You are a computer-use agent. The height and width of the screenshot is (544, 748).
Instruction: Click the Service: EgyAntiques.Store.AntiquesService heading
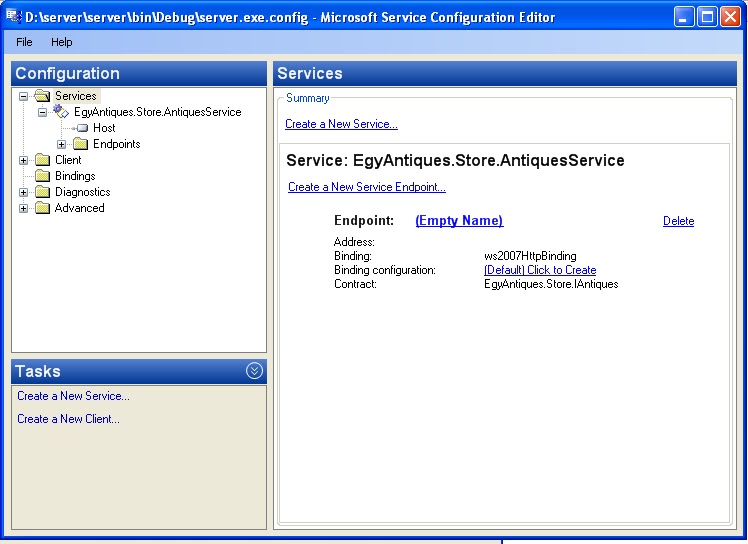[x=455, y=160]
